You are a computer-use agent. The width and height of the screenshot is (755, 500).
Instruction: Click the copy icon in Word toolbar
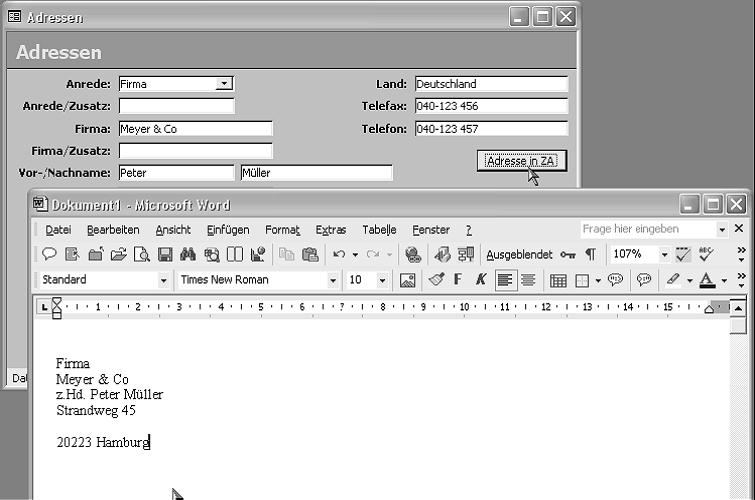tap(287, 254)
